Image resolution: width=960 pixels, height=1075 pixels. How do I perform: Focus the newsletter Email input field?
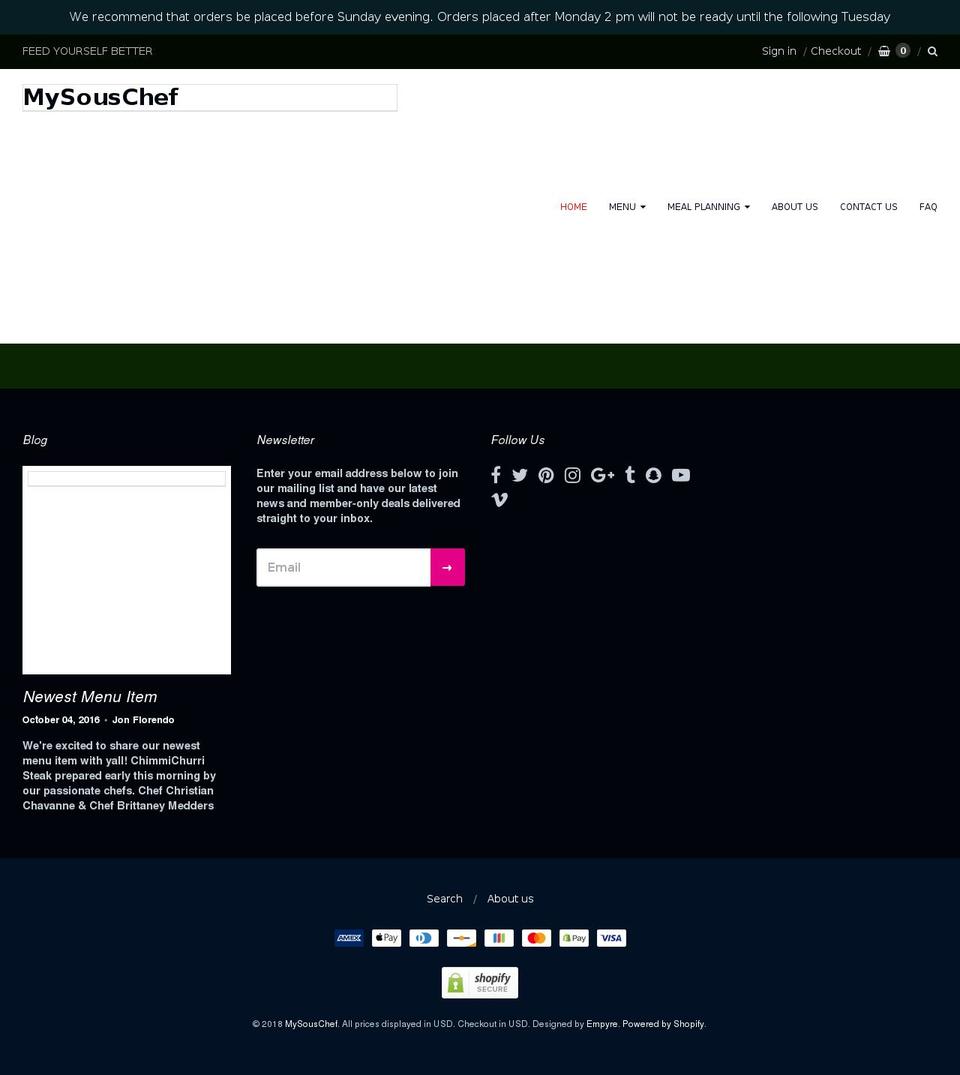pos(344,567)
